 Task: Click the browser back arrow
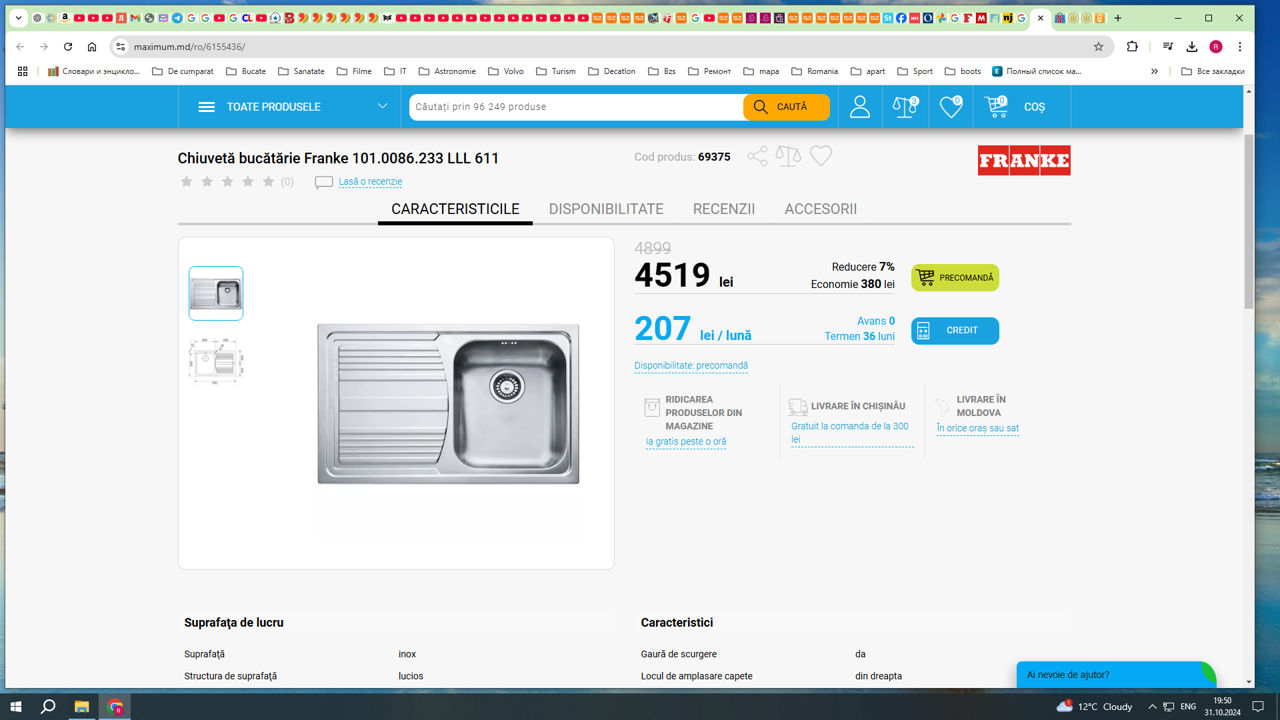point(20,47)
